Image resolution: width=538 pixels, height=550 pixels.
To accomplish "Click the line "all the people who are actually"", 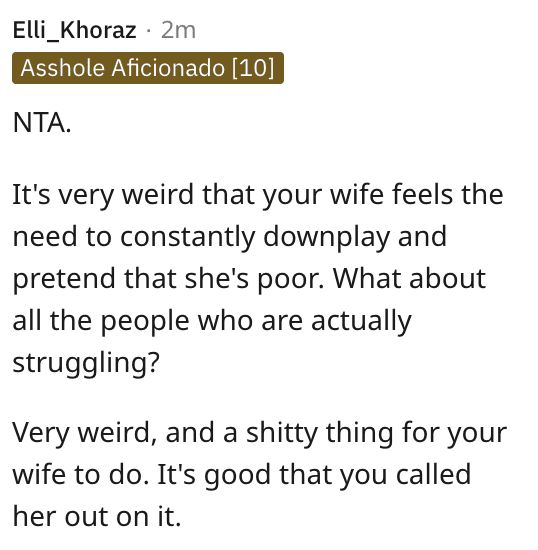I will (212, 321).
